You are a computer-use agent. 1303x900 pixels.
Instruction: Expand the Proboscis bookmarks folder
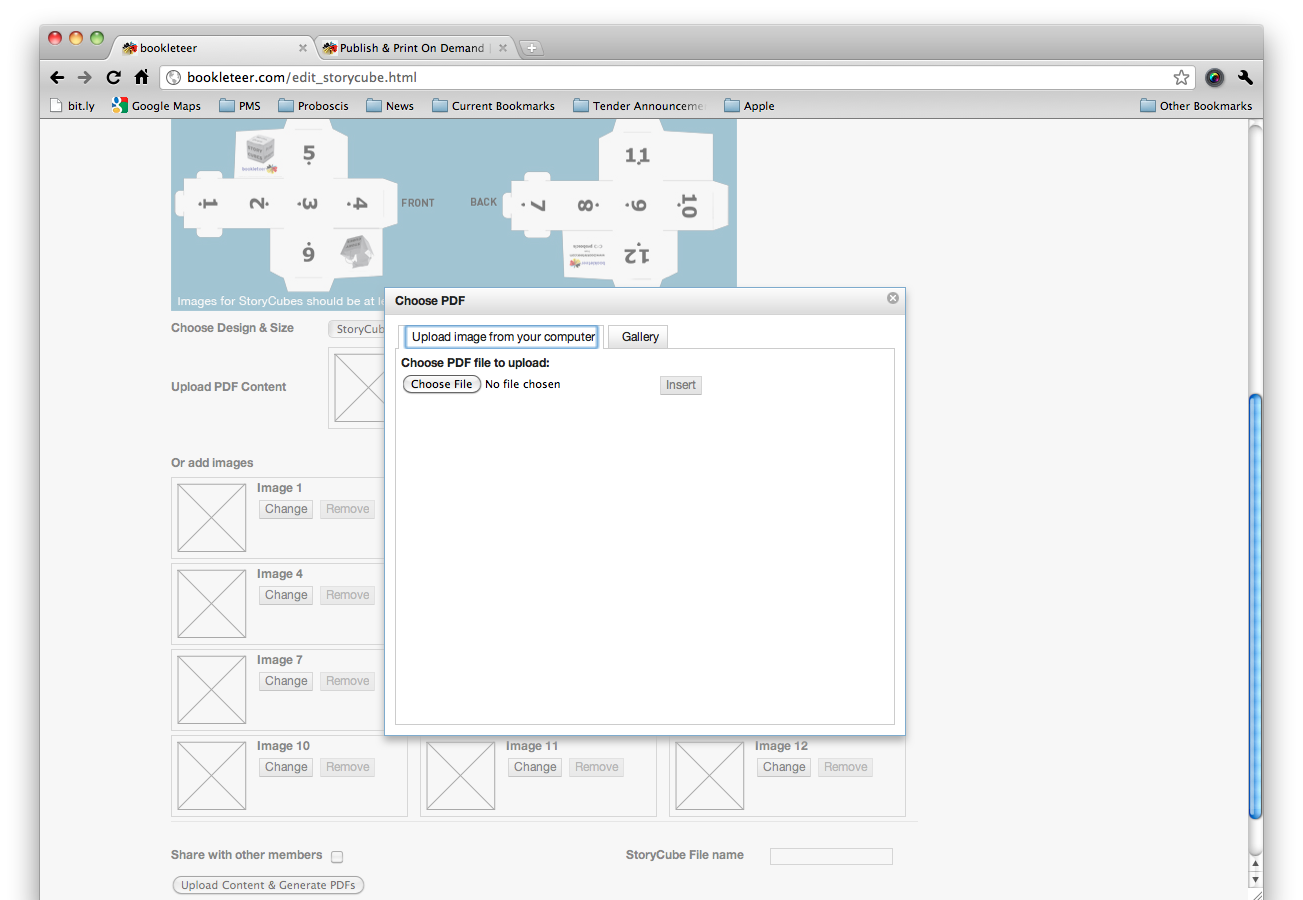(x=314, y=106)
